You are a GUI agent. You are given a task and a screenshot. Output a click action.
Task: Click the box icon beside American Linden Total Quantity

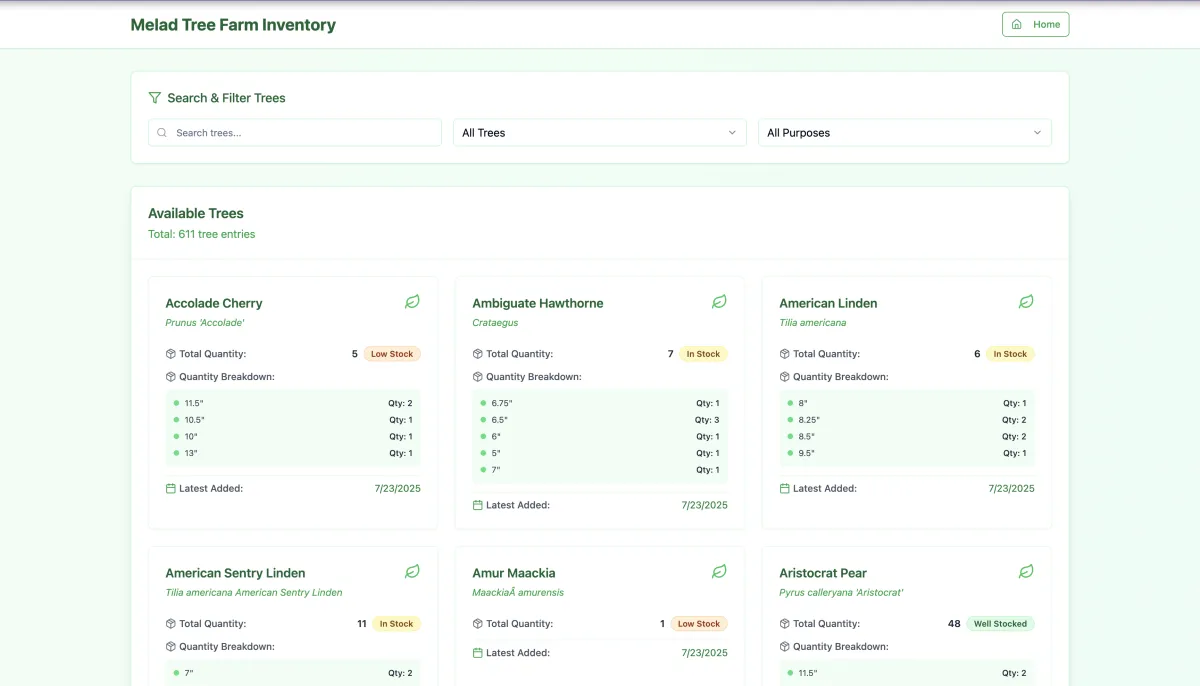click(x=785, y=354)
